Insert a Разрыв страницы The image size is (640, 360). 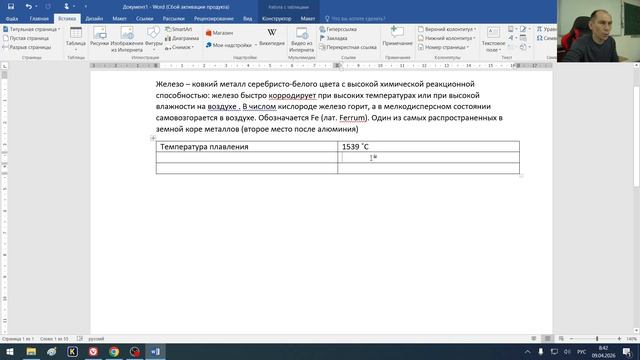[x=27, y=47]
